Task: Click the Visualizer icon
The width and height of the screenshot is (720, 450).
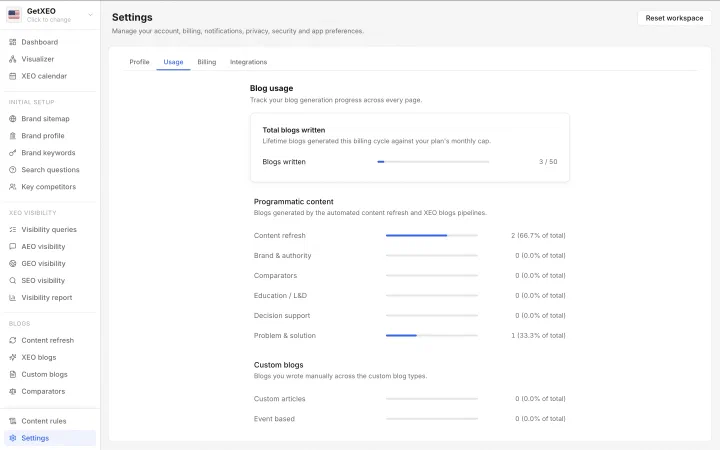Action: coord(12,59)
